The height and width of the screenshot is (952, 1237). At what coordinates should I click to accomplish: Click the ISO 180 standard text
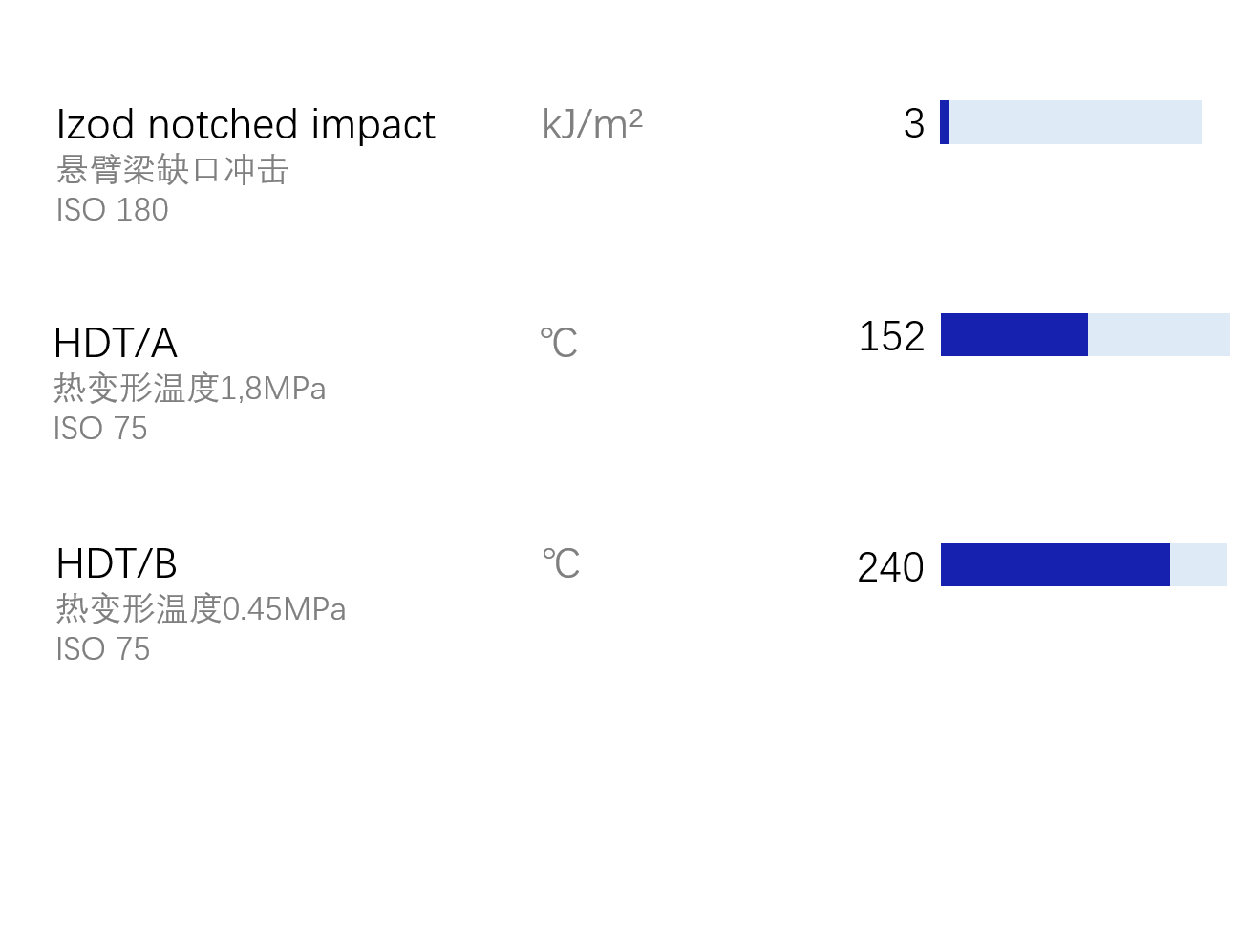(112, 210)
